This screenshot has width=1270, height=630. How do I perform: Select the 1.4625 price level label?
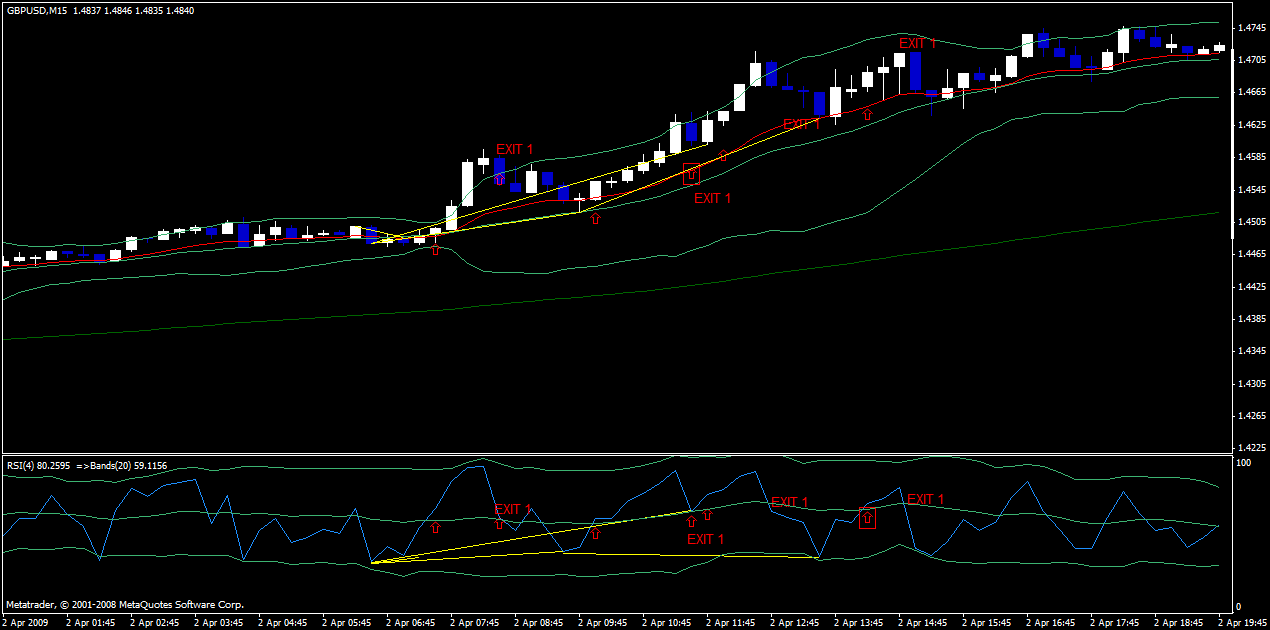coord(1251,125)
